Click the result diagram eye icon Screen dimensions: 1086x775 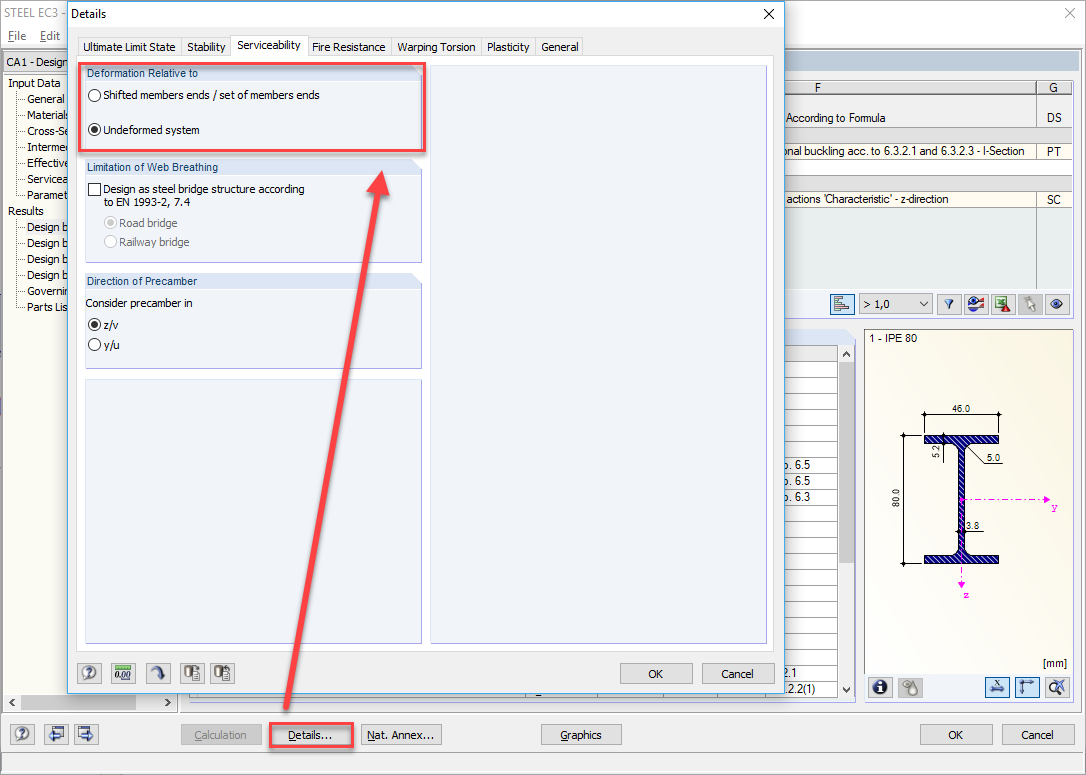[x=976, y=304]
